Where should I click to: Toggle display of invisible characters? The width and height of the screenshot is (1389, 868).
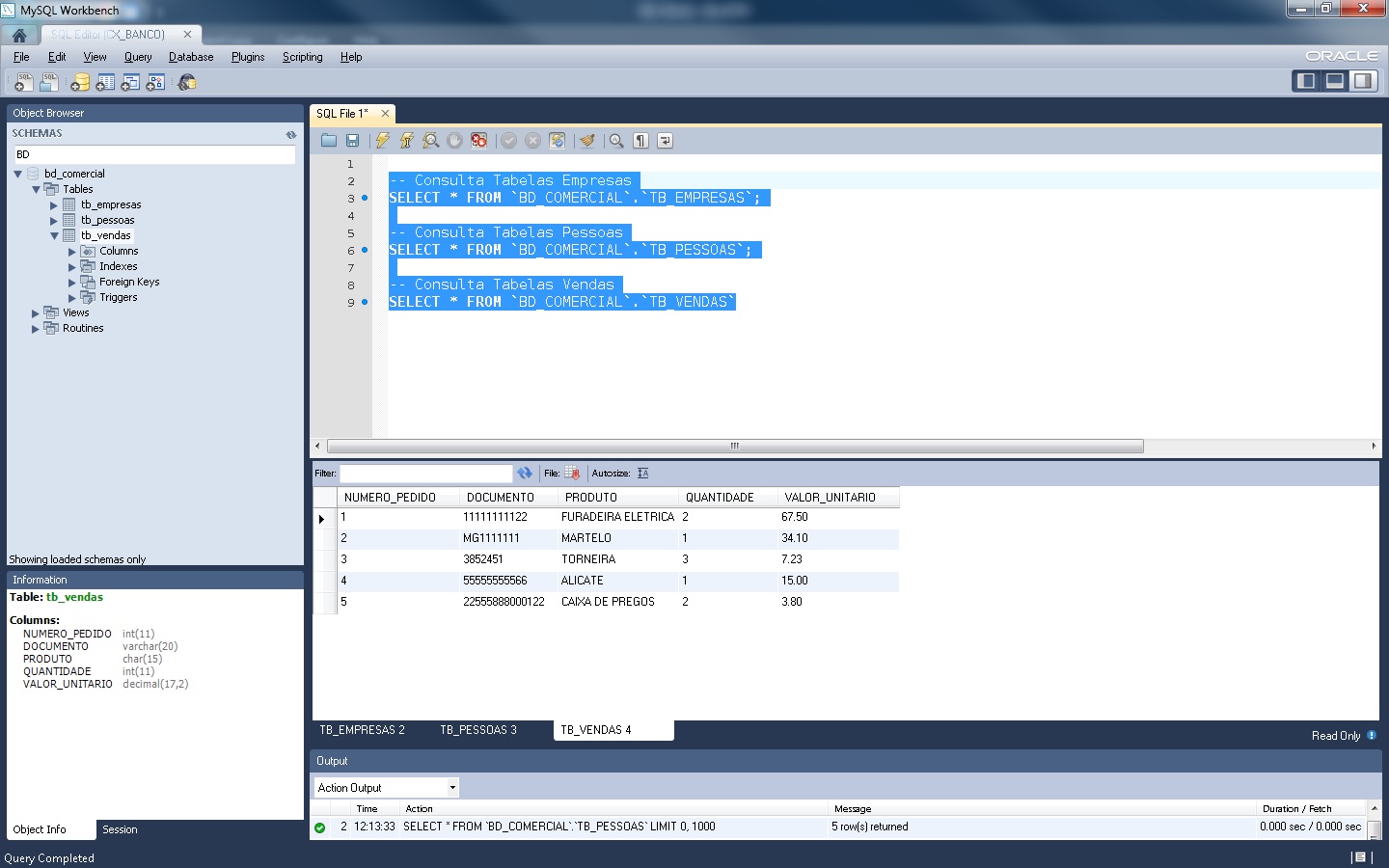pyautogui.click(x=640, y=141)
